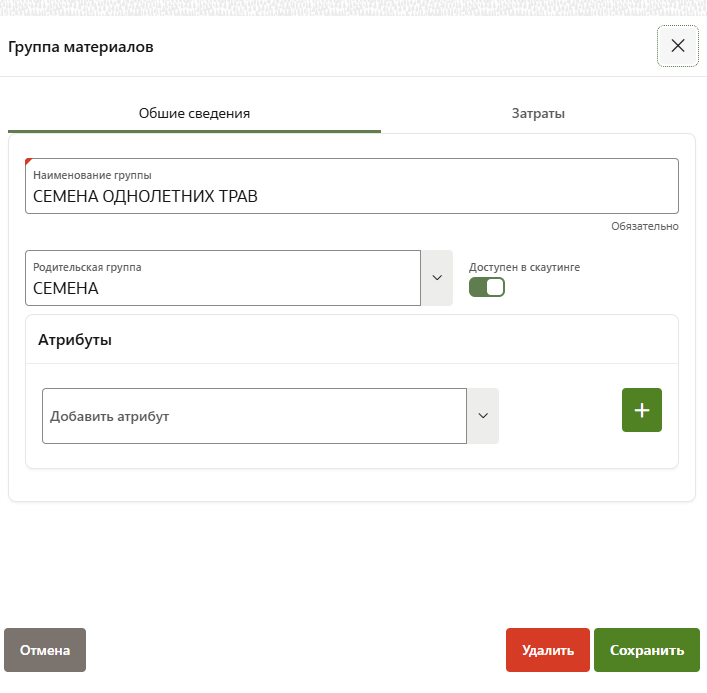
Task: Expand the Родительская группа chevron arrow
Action: [436, 278]
